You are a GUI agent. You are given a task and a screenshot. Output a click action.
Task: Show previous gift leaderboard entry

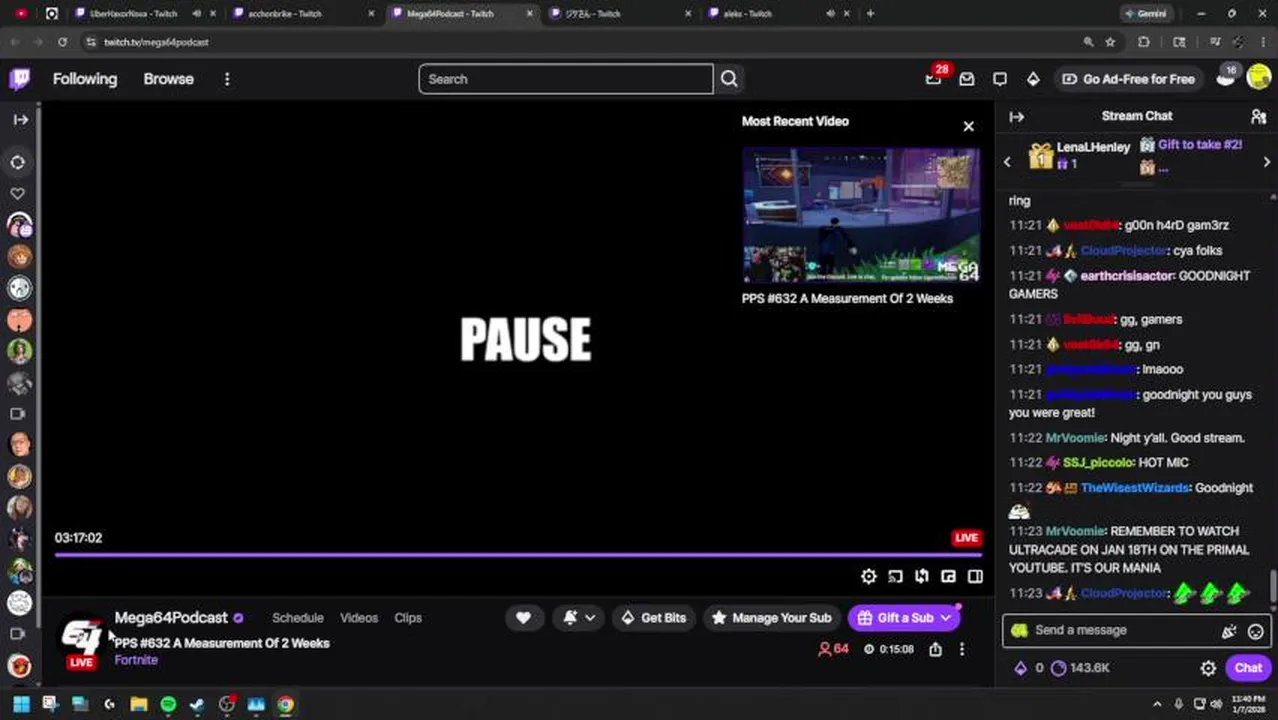coord(1007,162)
